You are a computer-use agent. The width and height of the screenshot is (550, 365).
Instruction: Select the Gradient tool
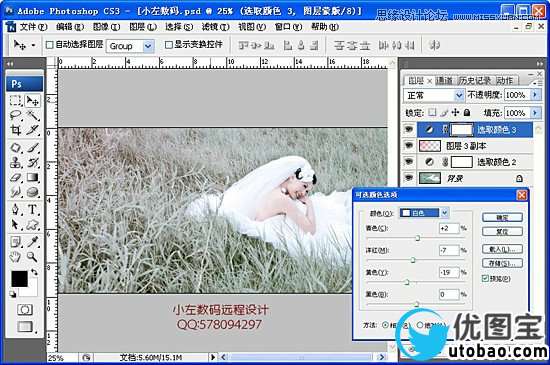[x=33, y=177]
